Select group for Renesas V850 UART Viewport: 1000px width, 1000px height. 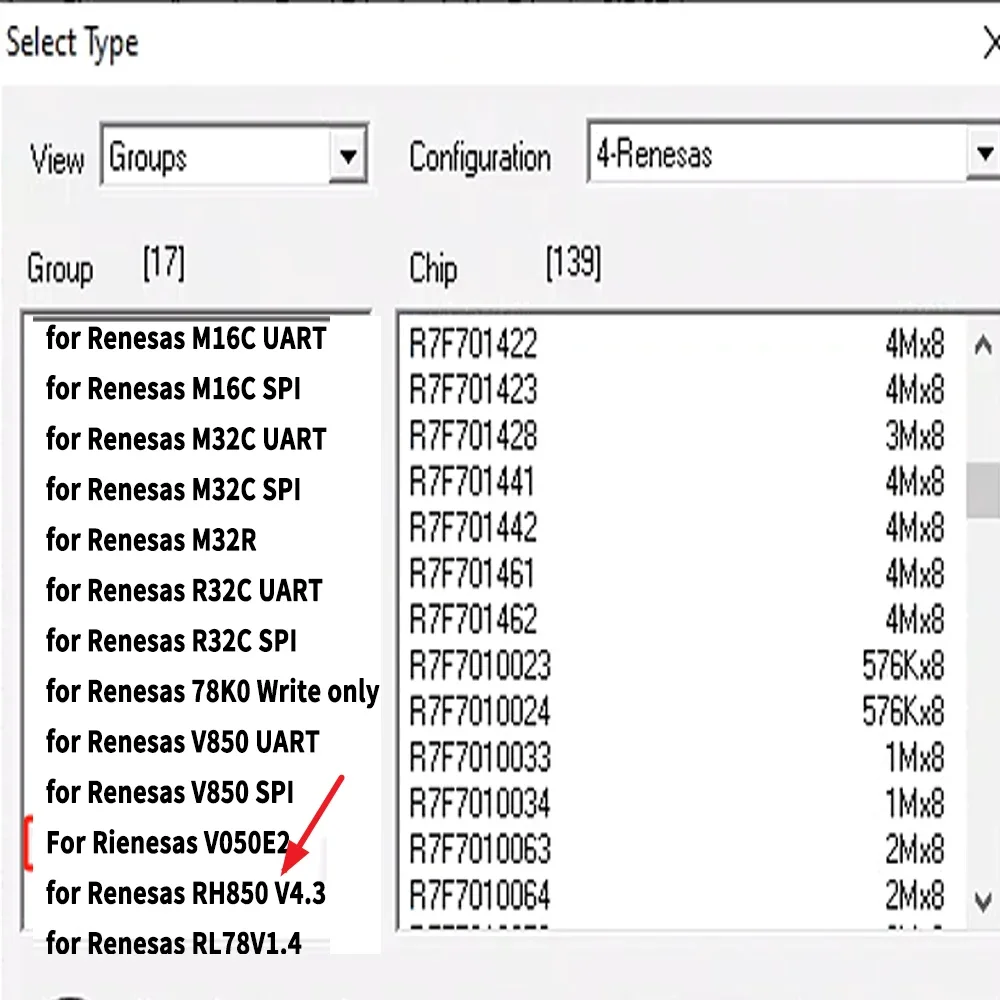point(182,741)
